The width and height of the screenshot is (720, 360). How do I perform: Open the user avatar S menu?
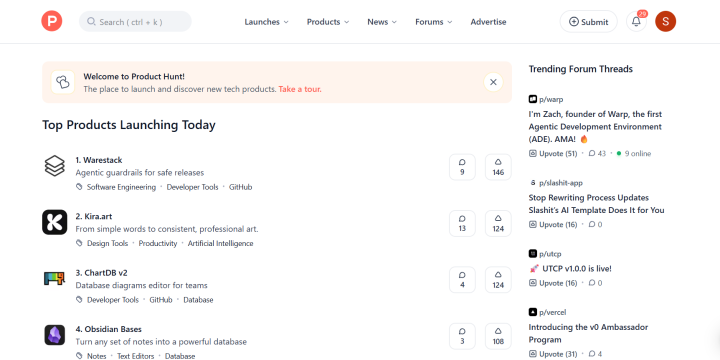[x=665, y=22]
